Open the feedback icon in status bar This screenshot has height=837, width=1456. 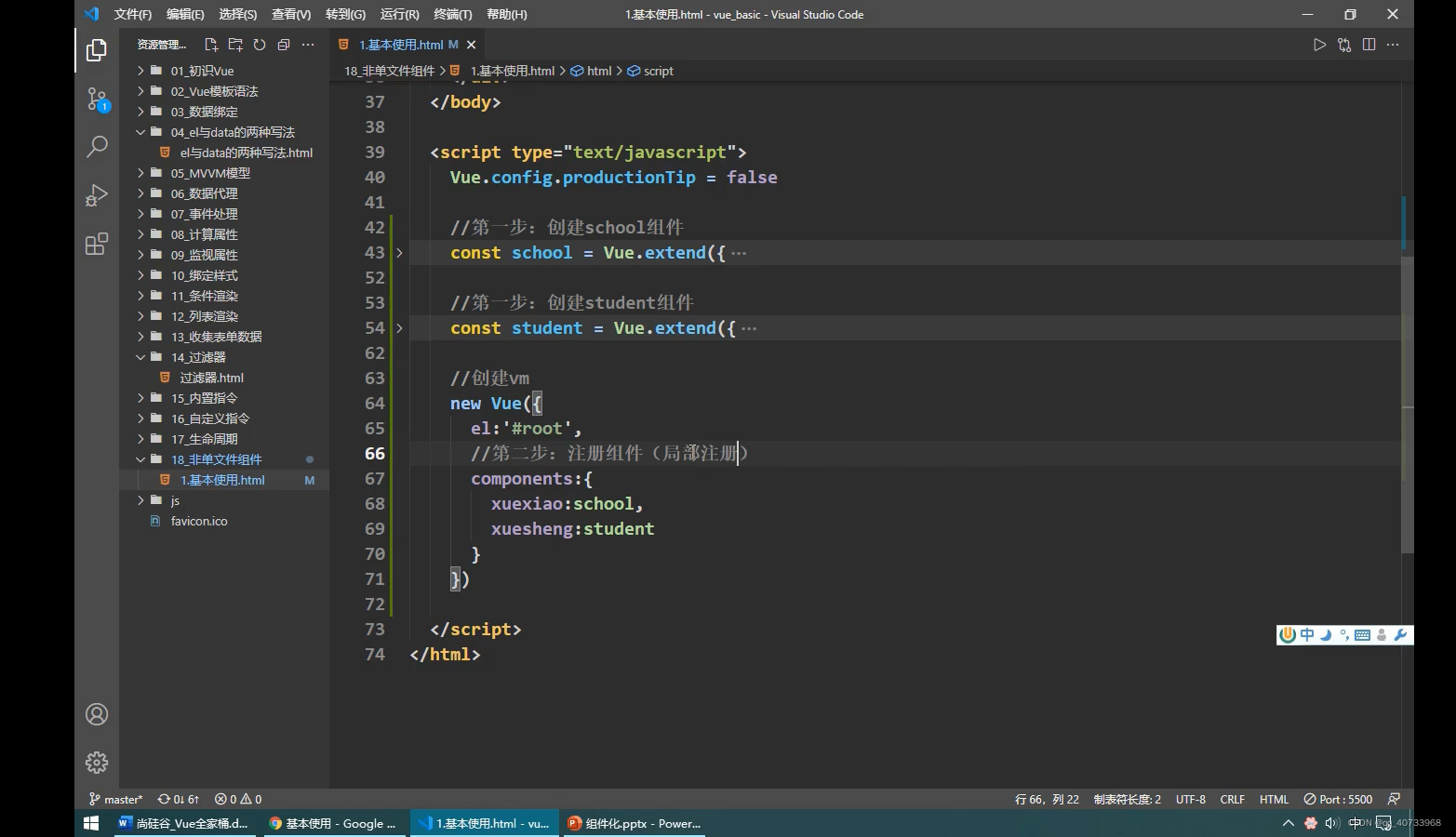click(x=1394, y=799)
